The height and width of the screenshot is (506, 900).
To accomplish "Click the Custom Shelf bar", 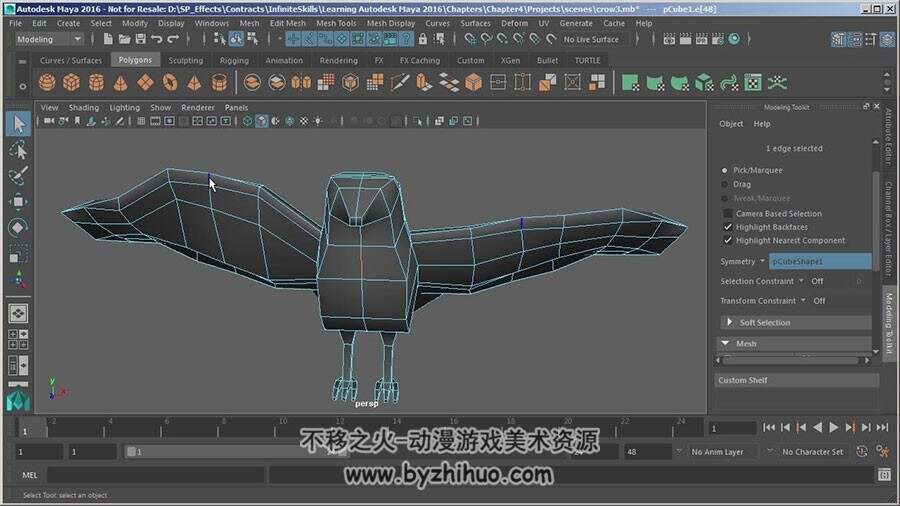I will click(797, 380).
